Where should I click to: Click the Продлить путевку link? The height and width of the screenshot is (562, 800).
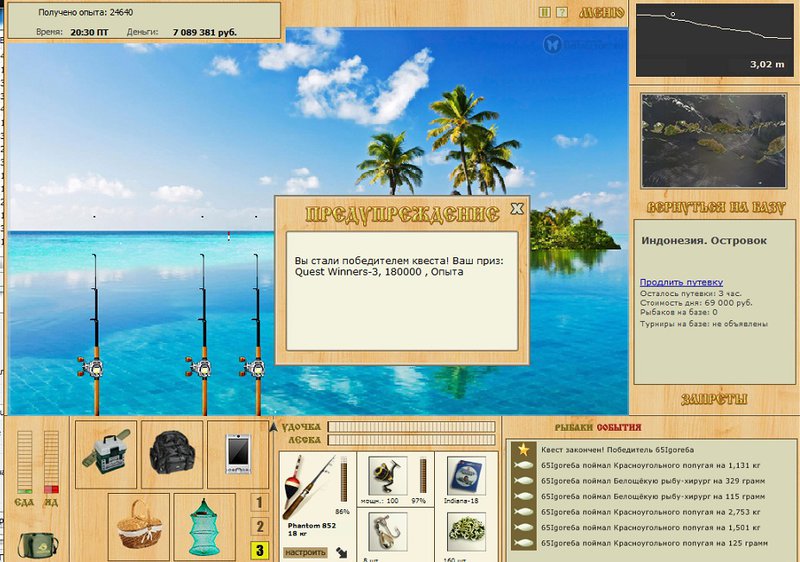(681, 282)
